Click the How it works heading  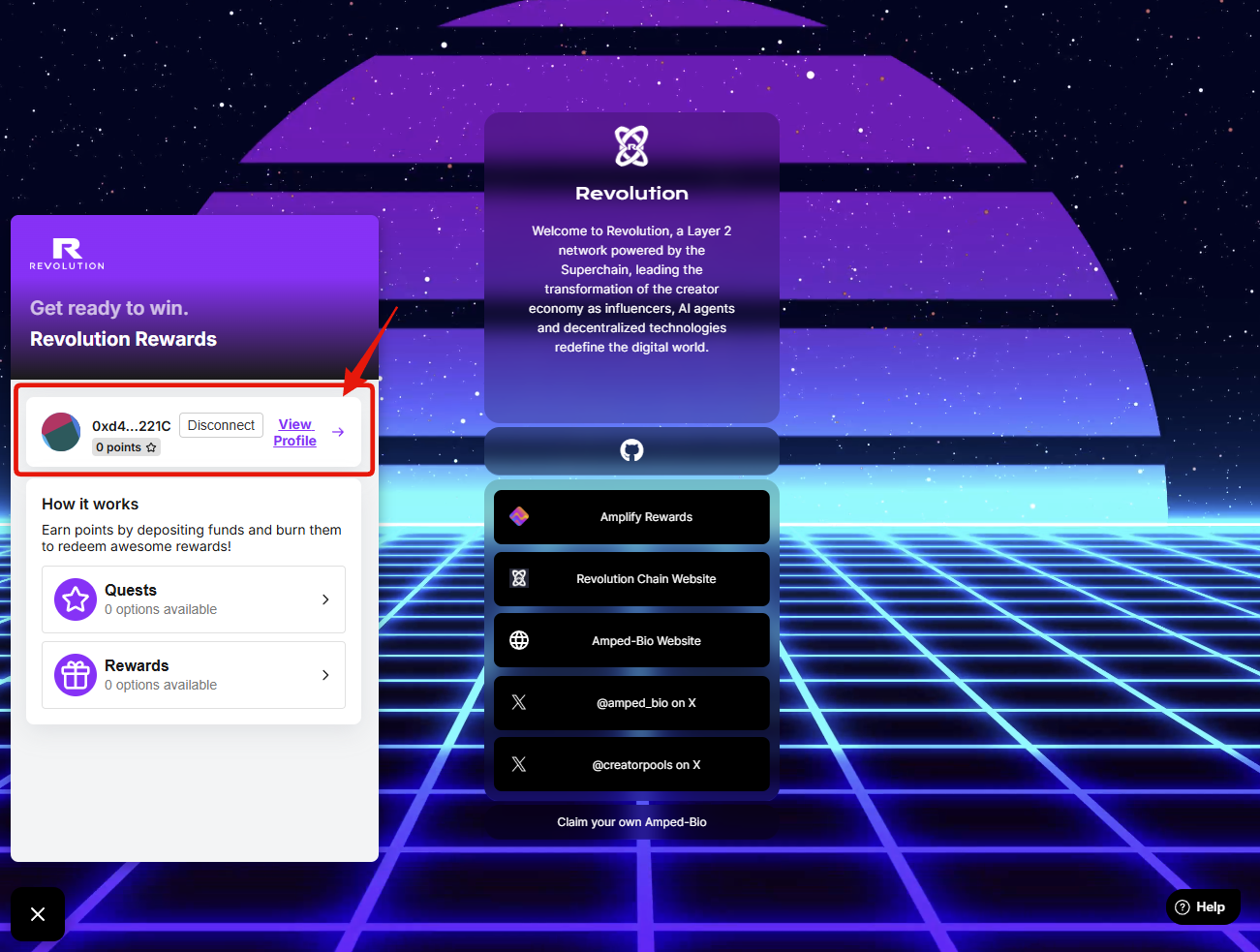(x=90, y=505)
